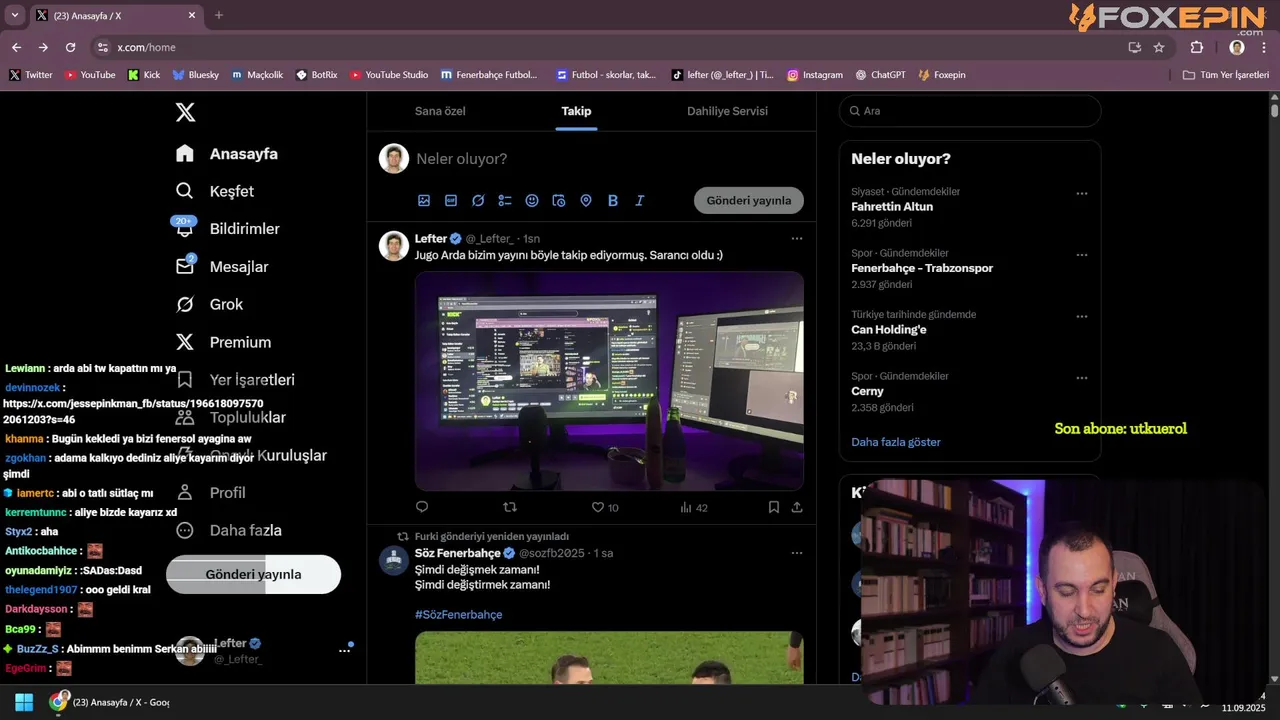This screenshot has width=1280, height=720.
Task: Bookmark this page star icon
Action: tap(1159, 47)
